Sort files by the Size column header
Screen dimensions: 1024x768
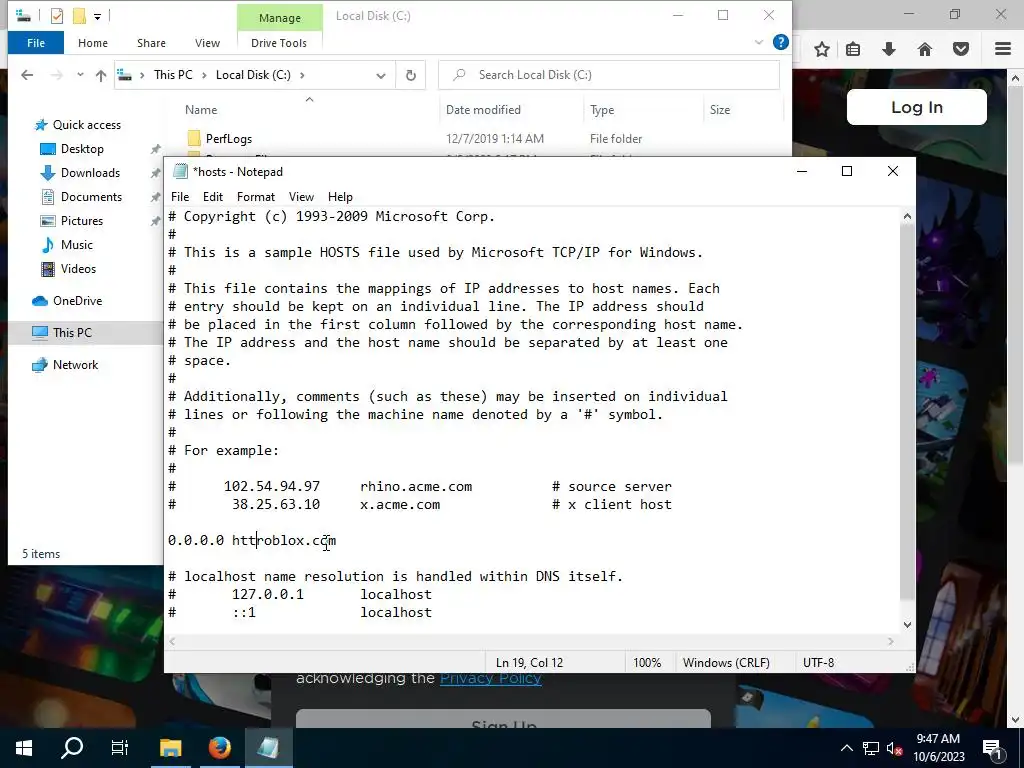point(720,110)
